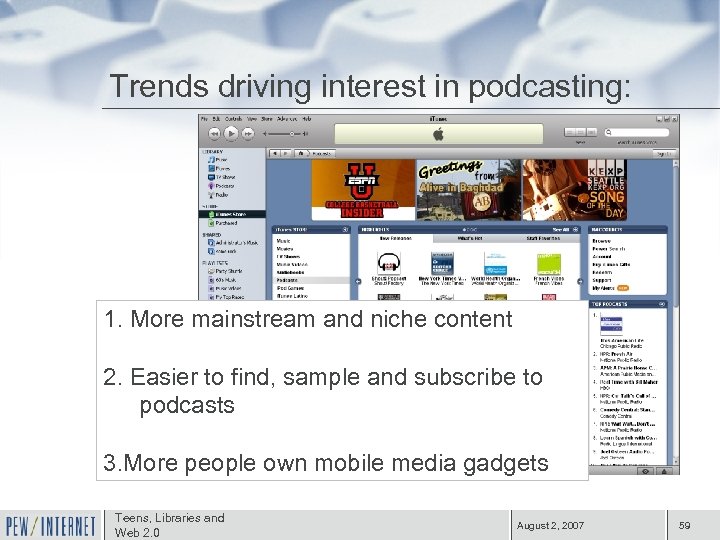This screenshot has width=720, height=540.
Task: Open the View menu
Action: click(252, 118)
